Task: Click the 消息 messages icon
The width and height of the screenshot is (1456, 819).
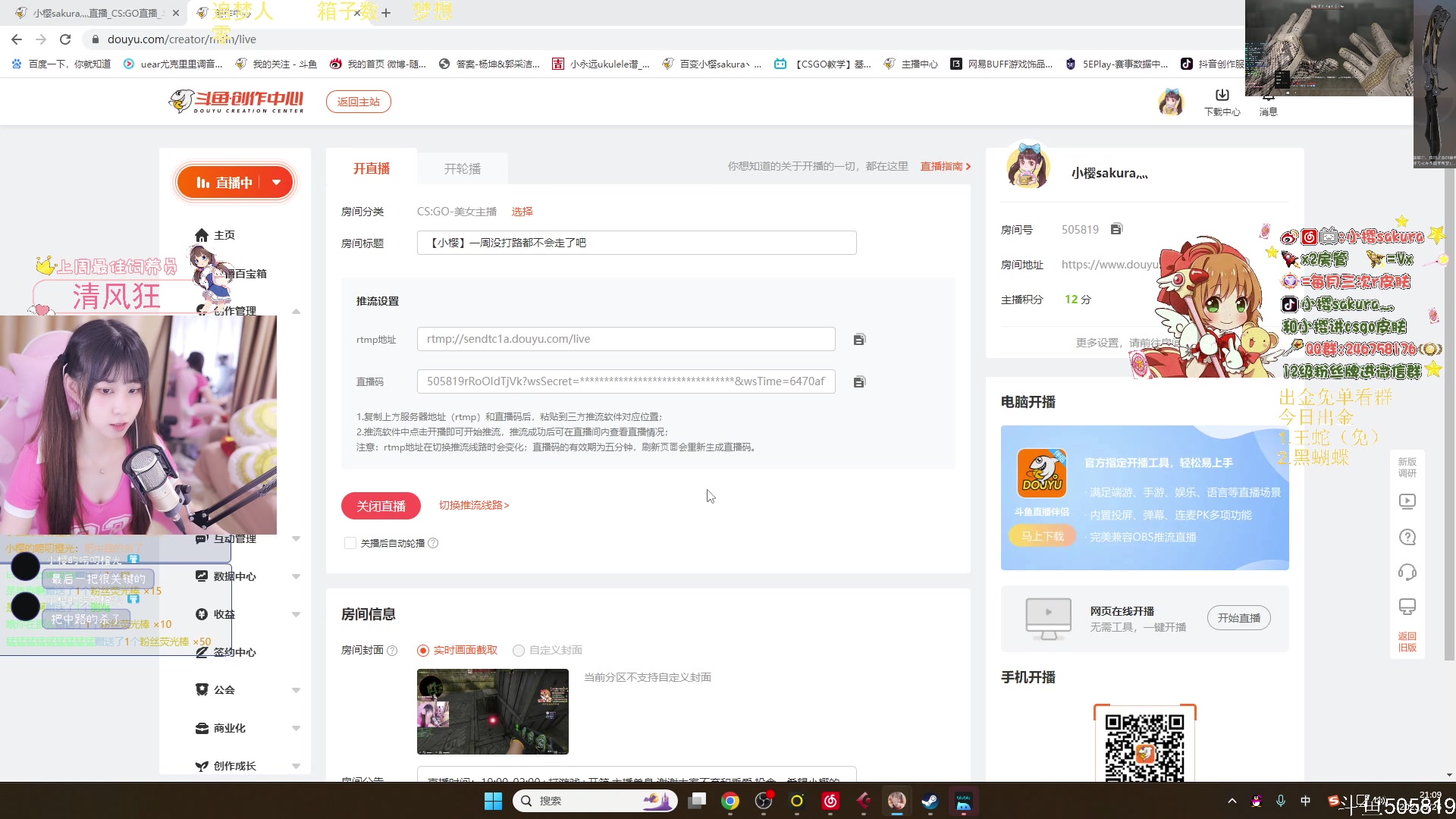Action: (x=1268, y=102)
